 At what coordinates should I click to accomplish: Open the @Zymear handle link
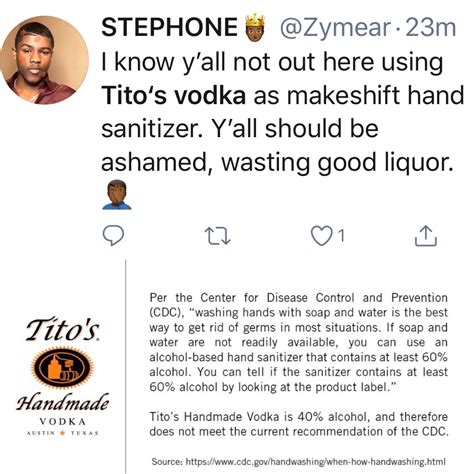335,28
